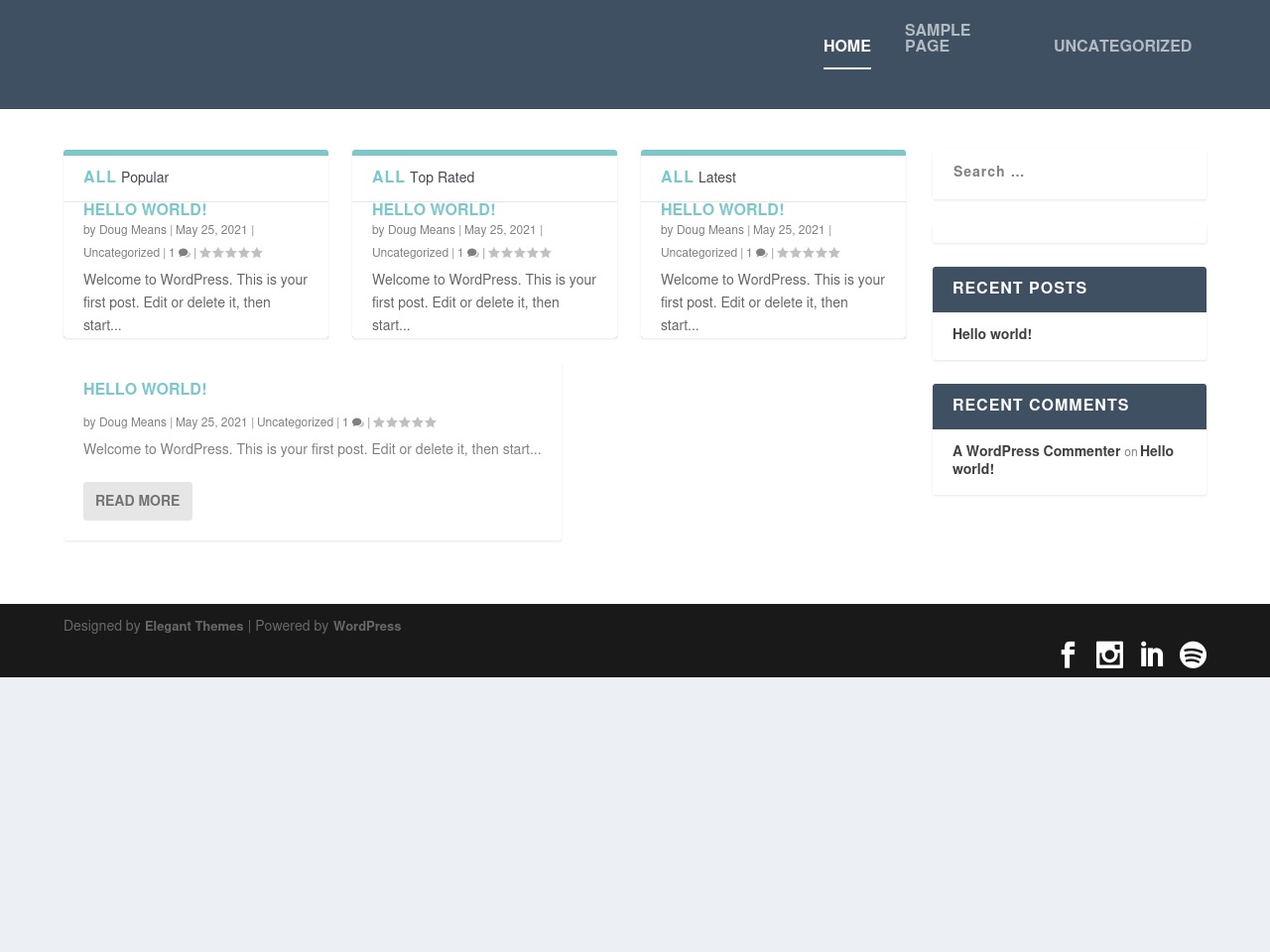This screenshot has width=1270, height=952.
Task: Go to Home in navigation menu
Action: pyautogui.click(x=847, y=46)
